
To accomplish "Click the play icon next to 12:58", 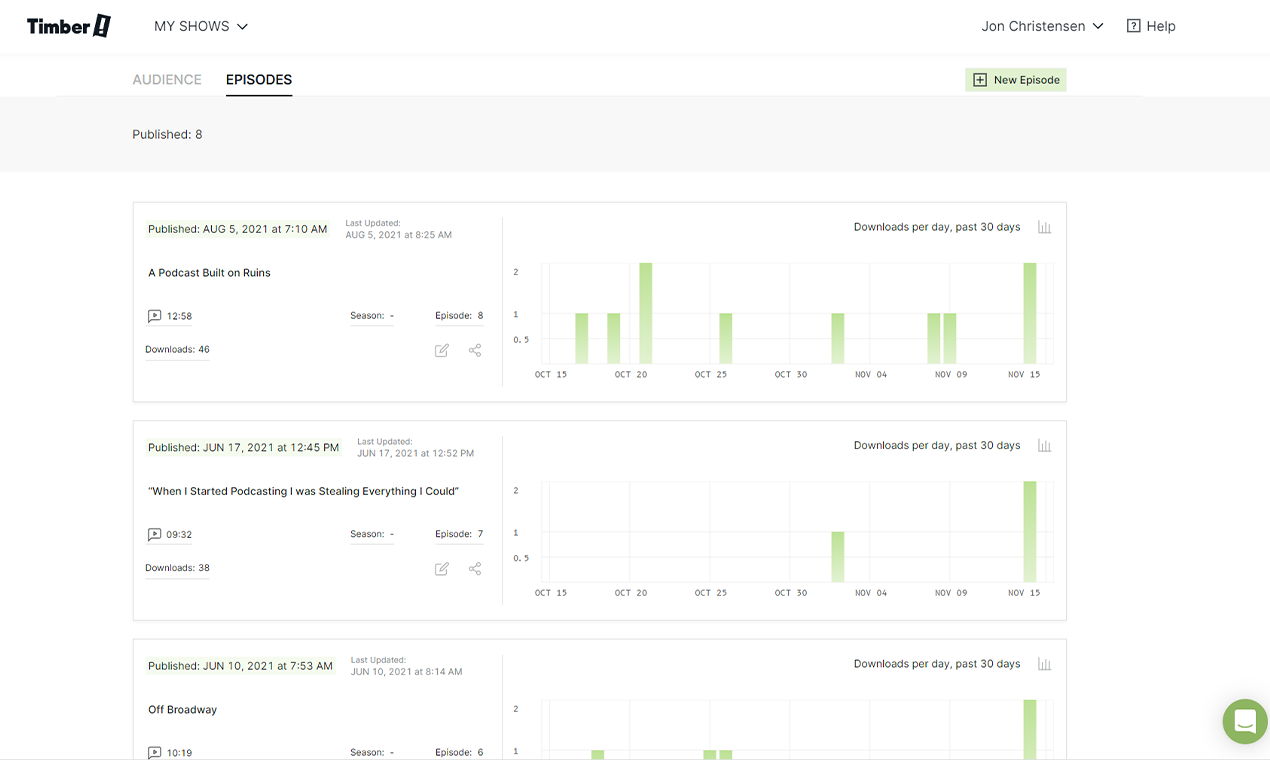I will tap(154, 316).
